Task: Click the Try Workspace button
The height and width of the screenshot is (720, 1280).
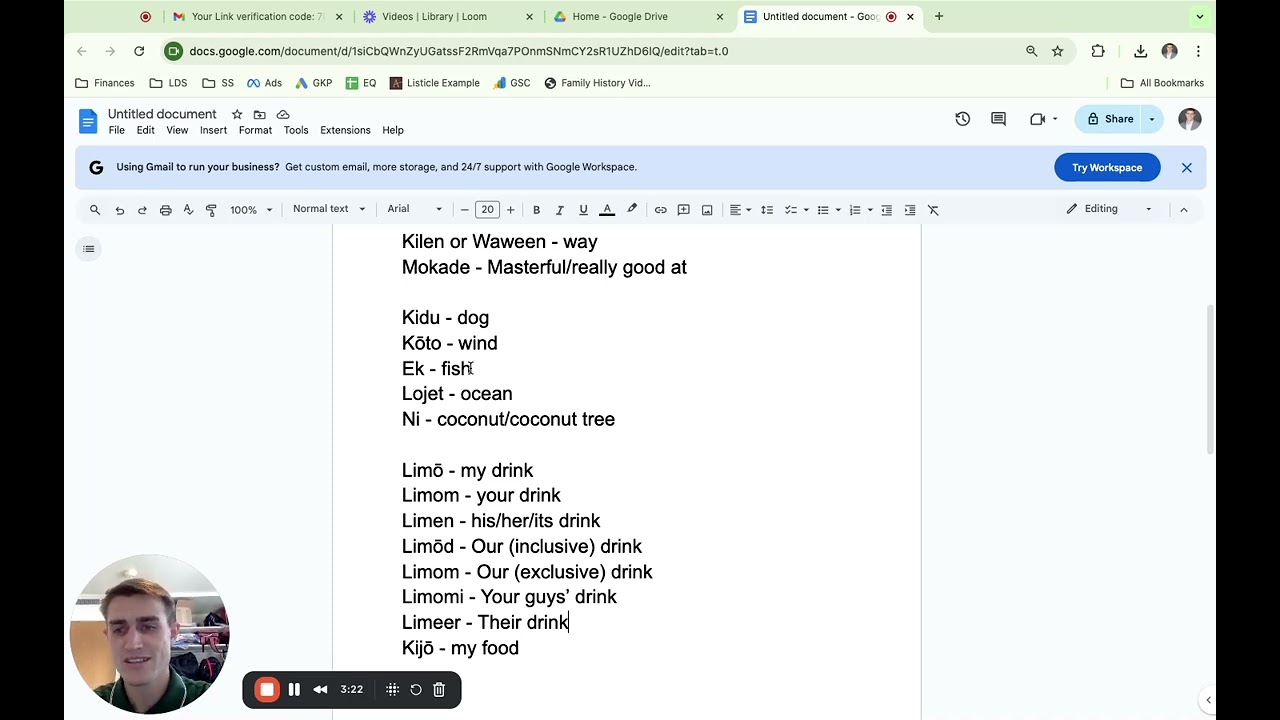Action: point(1107,168)
